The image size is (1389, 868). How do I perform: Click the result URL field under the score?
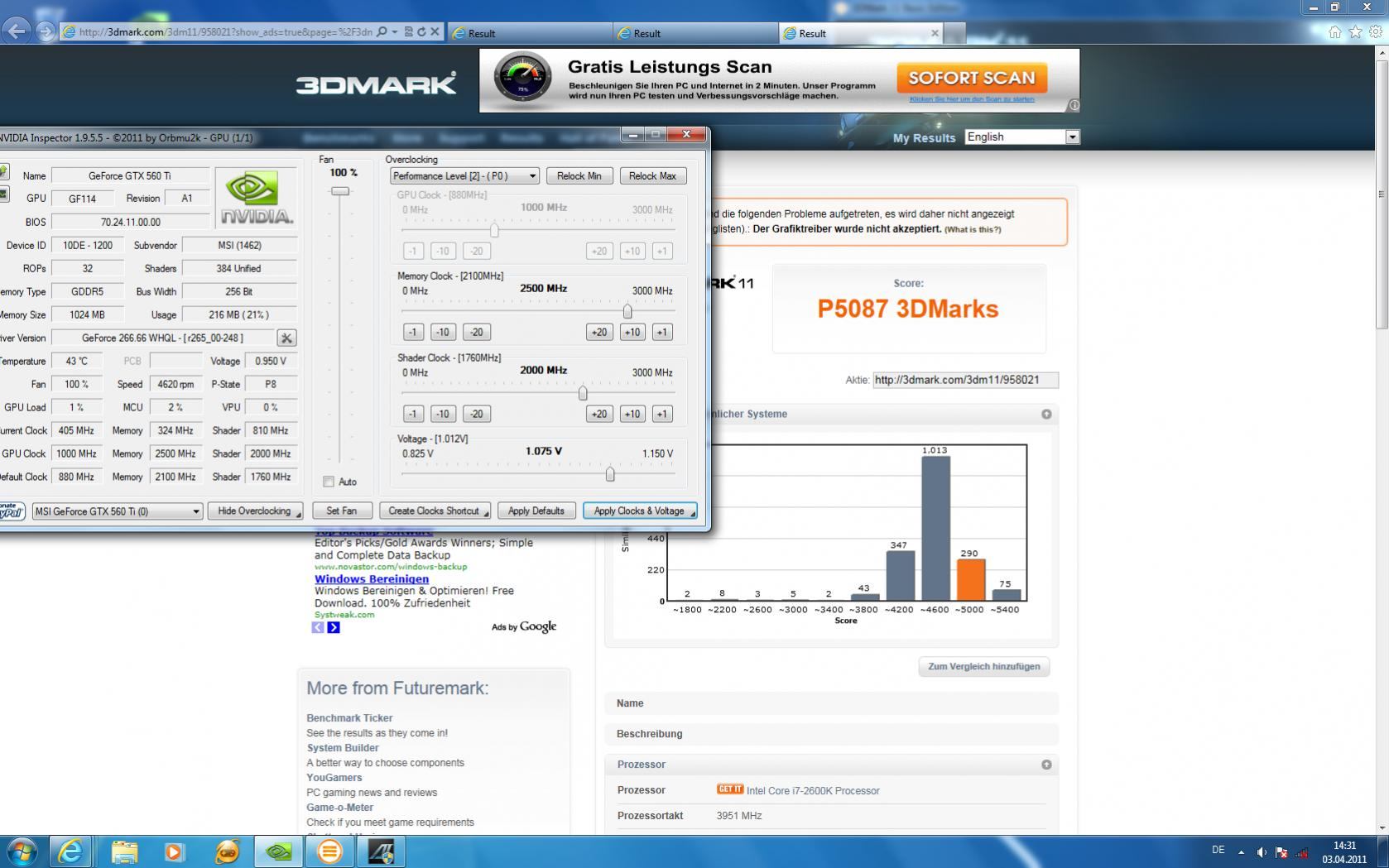click(966, 380)
